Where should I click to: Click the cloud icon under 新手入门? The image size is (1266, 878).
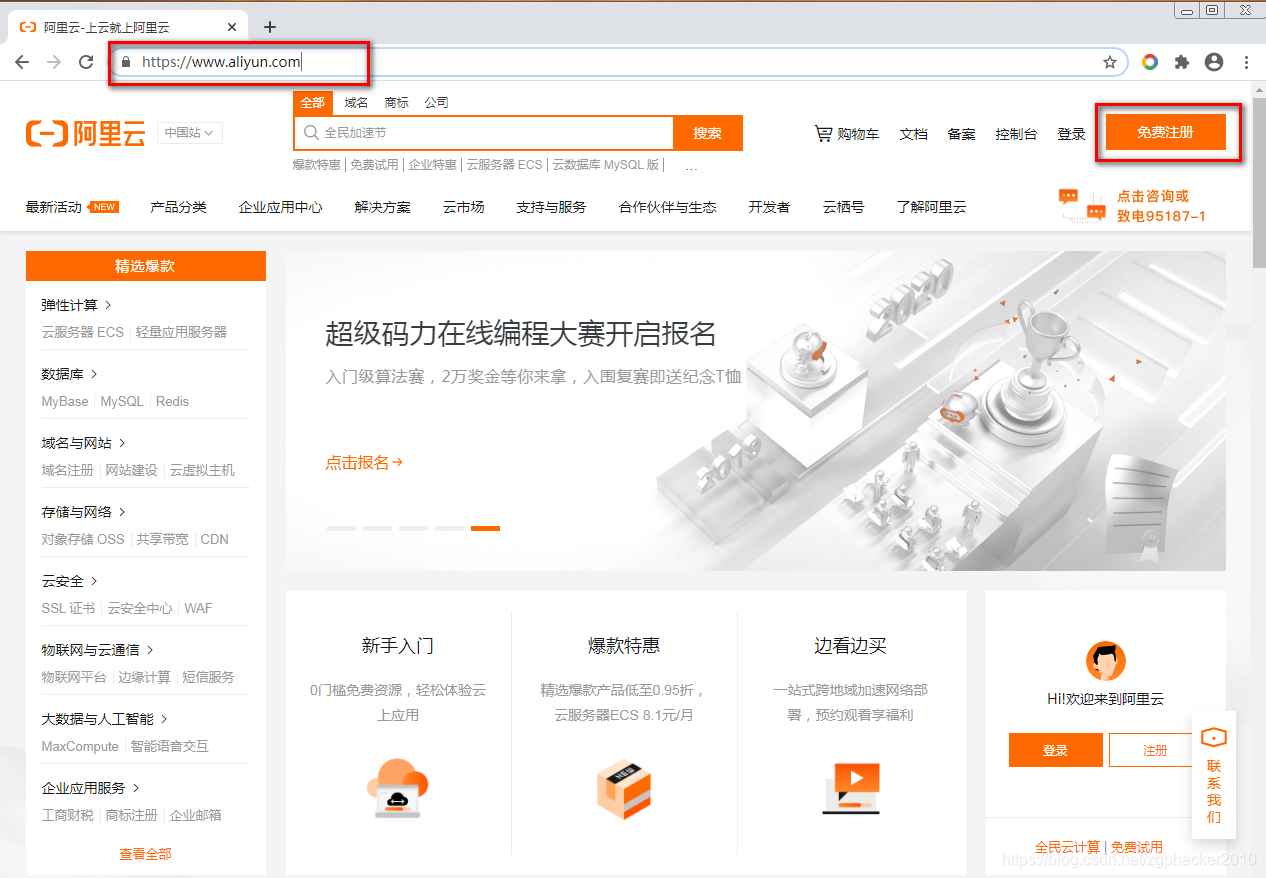click(397, 789)
